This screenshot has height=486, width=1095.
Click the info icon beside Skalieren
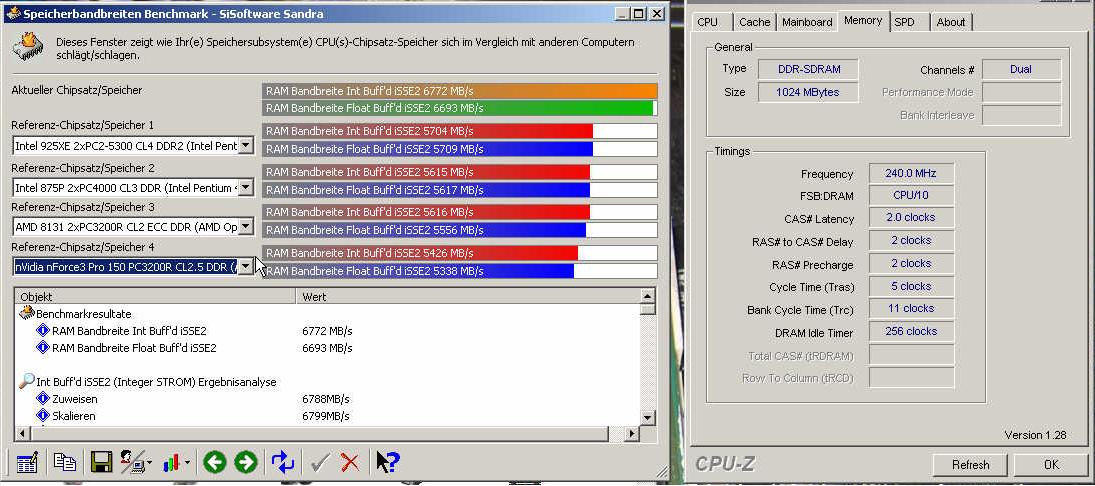[43, 415]
